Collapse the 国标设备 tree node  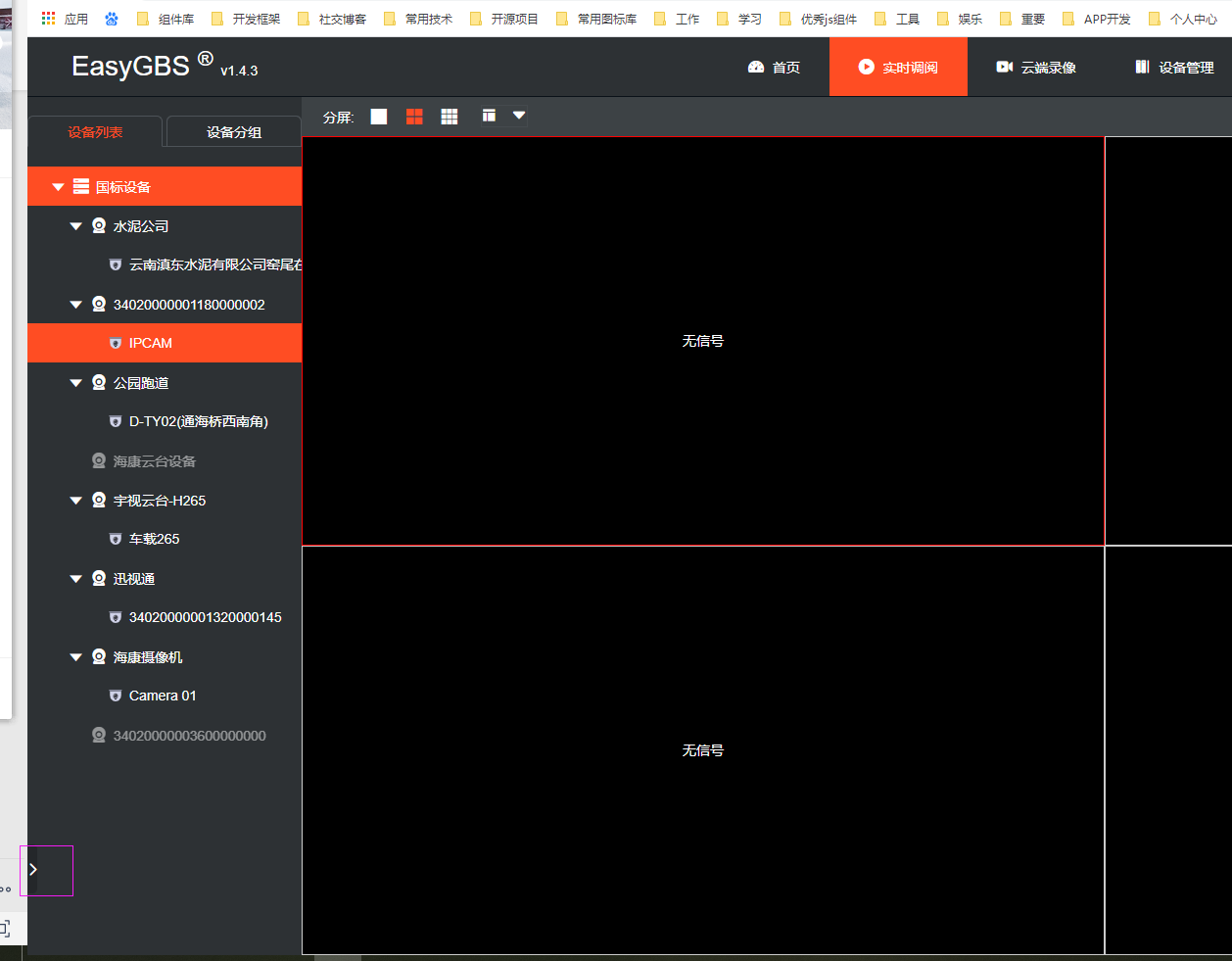[58, 186]
